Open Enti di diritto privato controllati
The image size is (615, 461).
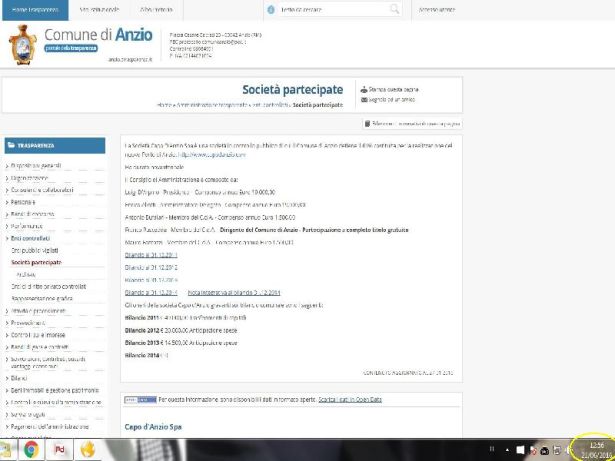point(49,287)
